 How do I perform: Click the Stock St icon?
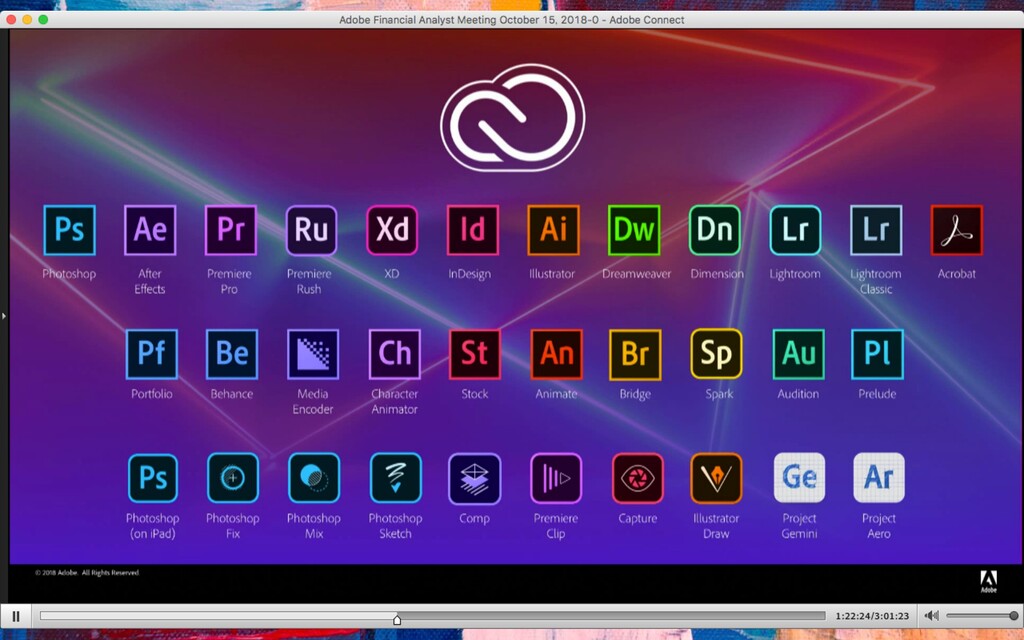[x=475, y=354]
